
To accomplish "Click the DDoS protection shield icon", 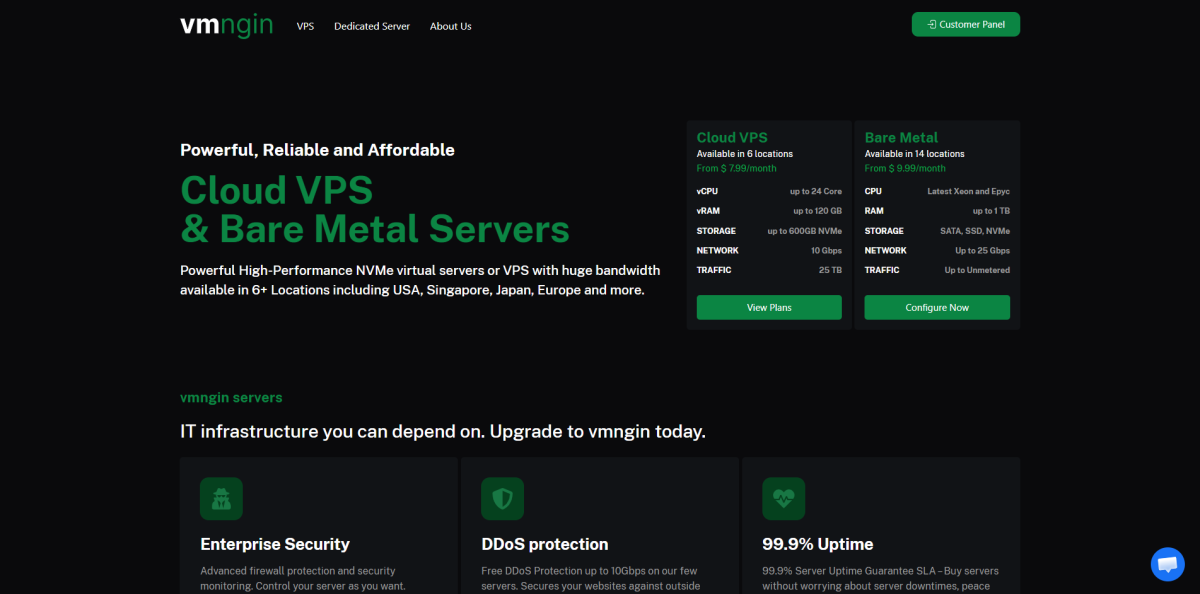I will 502,498.
